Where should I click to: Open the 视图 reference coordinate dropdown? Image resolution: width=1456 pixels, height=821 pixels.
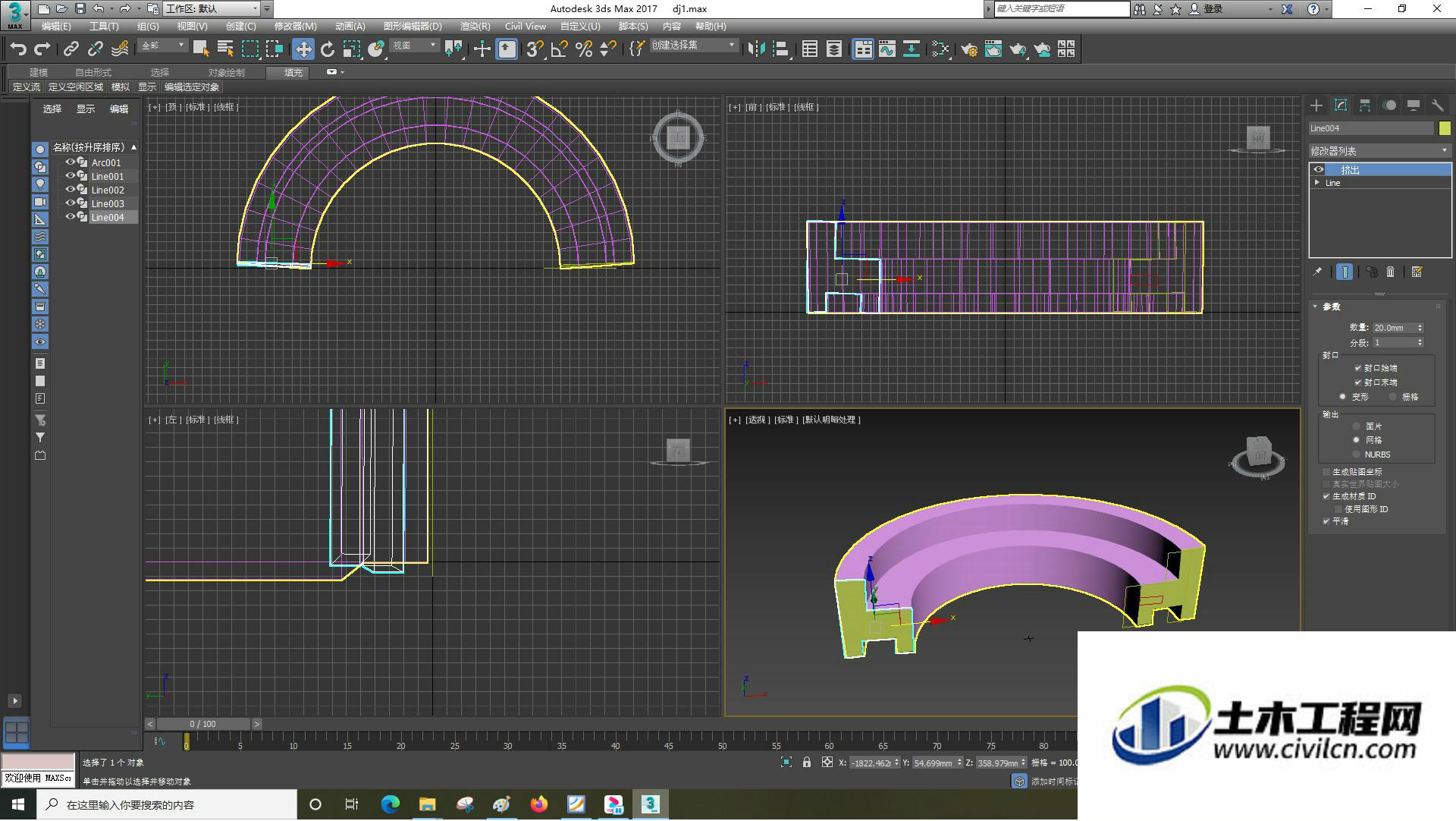[415, 46]
